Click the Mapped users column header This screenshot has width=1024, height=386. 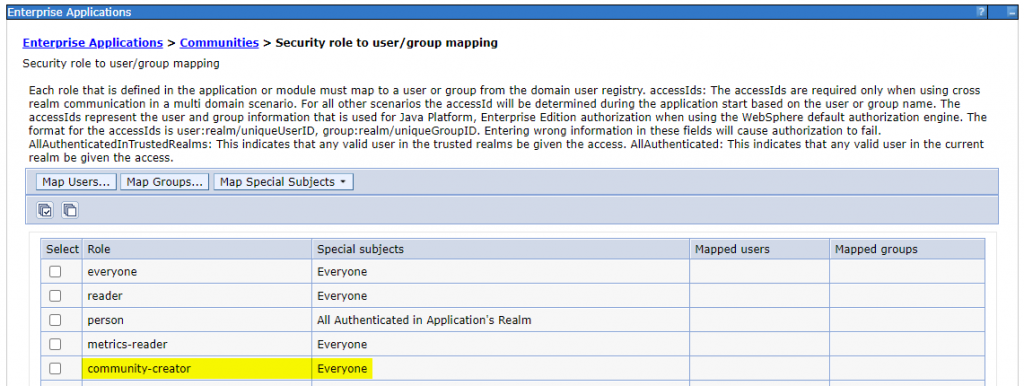[x=760, y=249]
